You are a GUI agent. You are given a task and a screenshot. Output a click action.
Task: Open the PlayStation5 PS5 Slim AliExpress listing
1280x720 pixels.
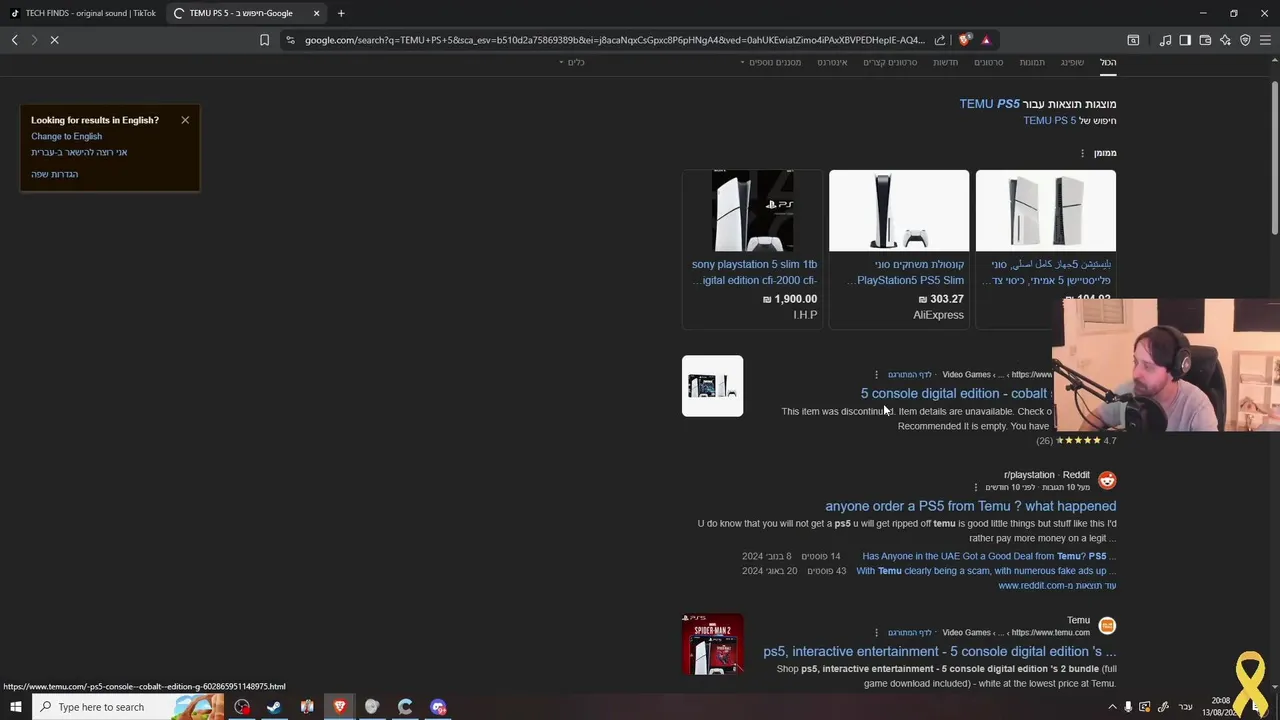[x=905, y=272]
